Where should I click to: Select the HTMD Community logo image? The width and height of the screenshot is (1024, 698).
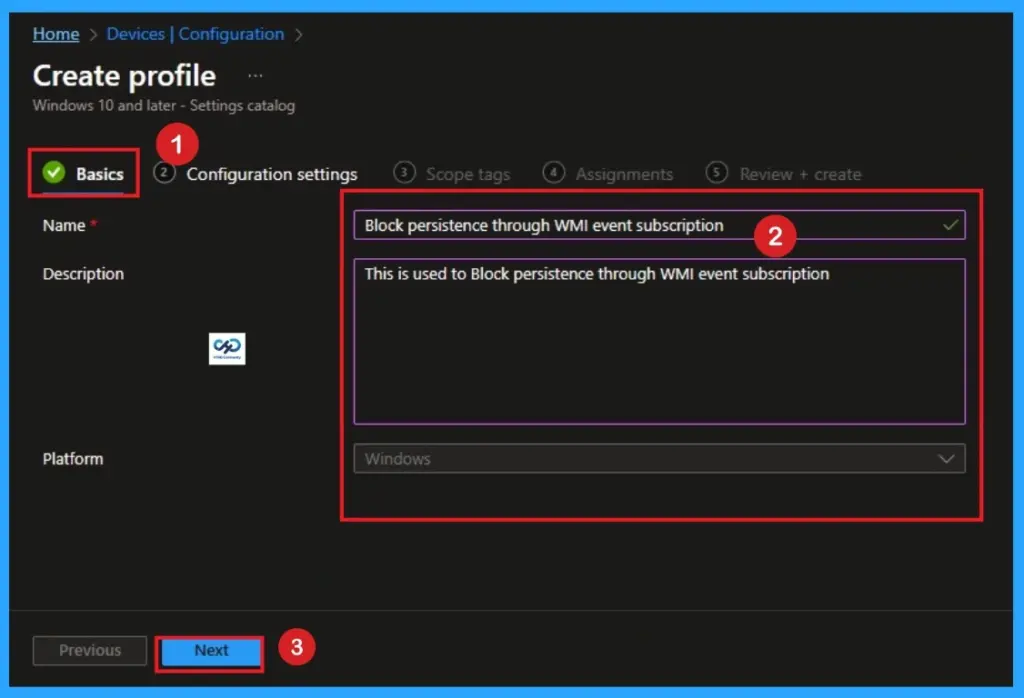click(227, 348)
